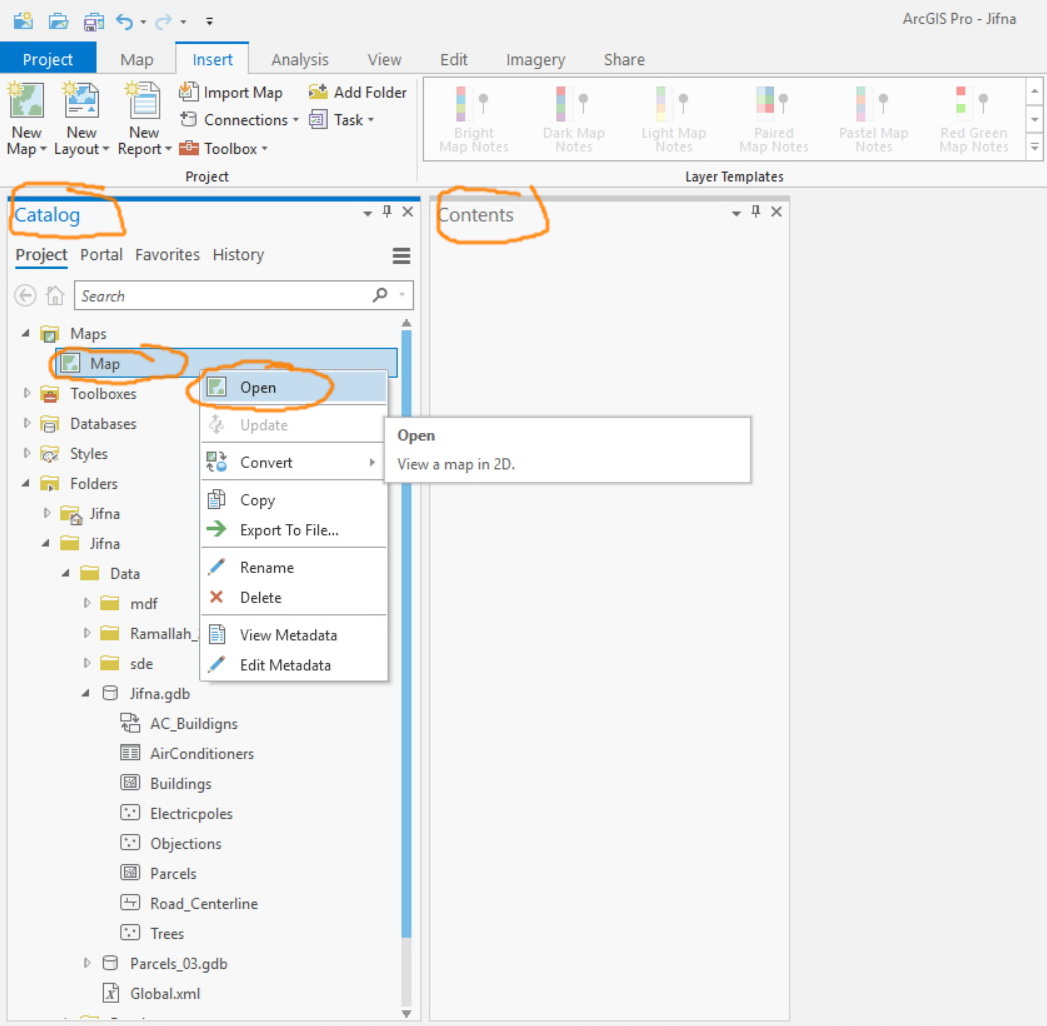Open the Customize Quick Access Toolbar arrow
The image size is (1047, 1026).
coord(209,22)
